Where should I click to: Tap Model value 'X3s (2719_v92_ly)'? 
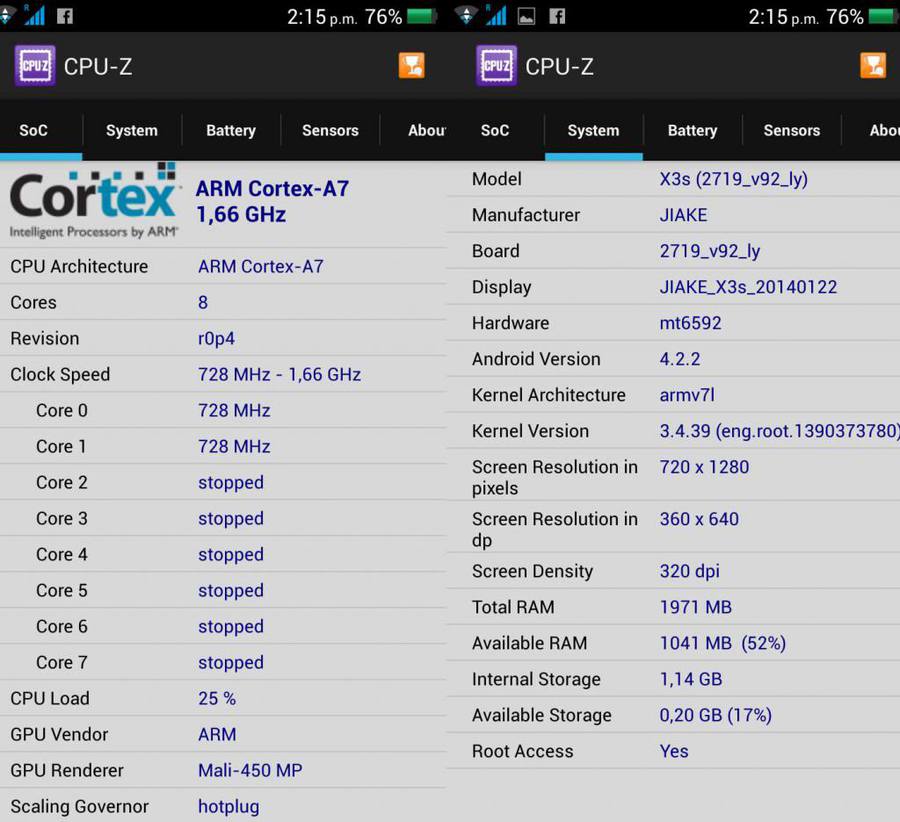(734, 180)
